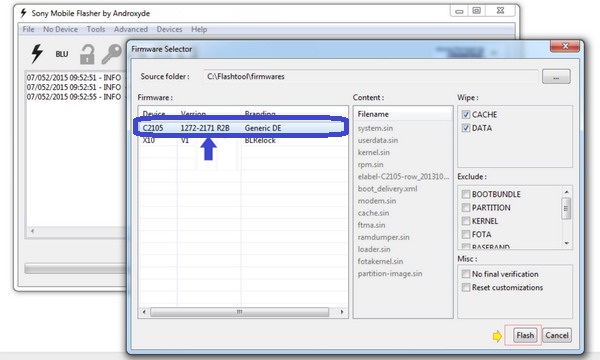The height and width of the screenshot is (360, 600).
Task: Open the File menu in Sony Mobile Flasher
Action: [28, 29]
